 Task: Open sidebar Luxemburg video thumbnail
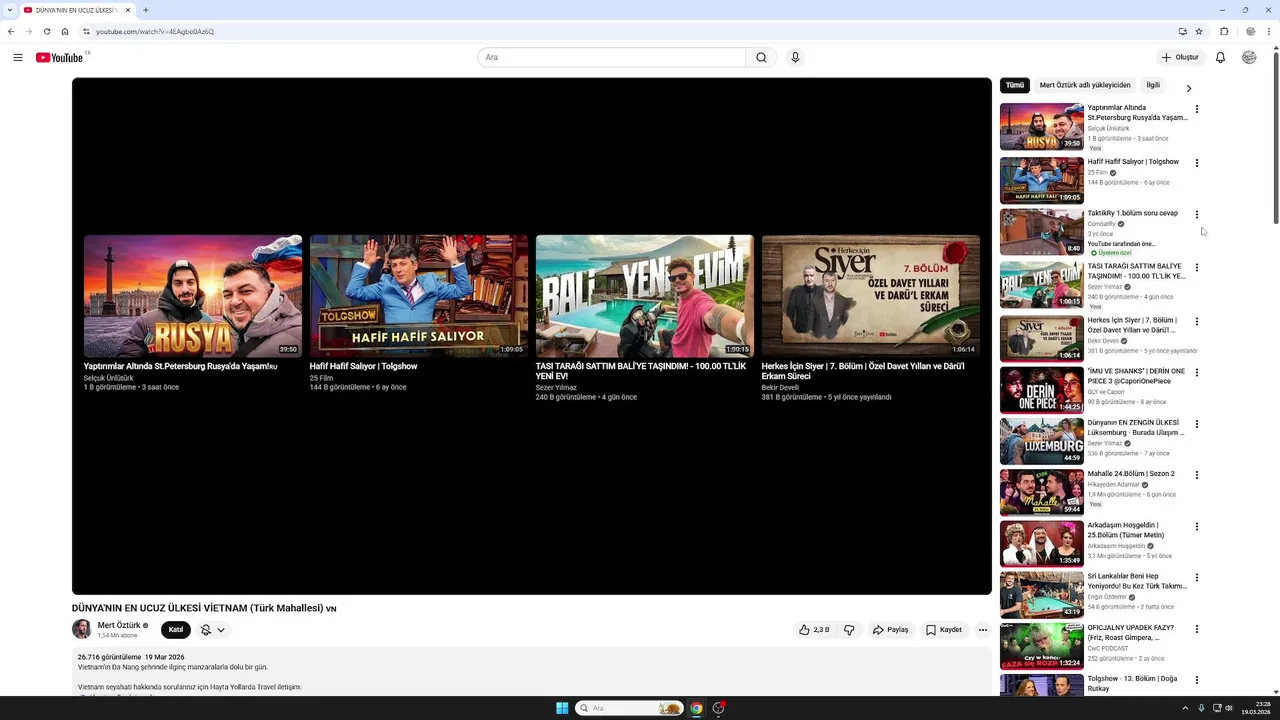[x=1042, y=441]
